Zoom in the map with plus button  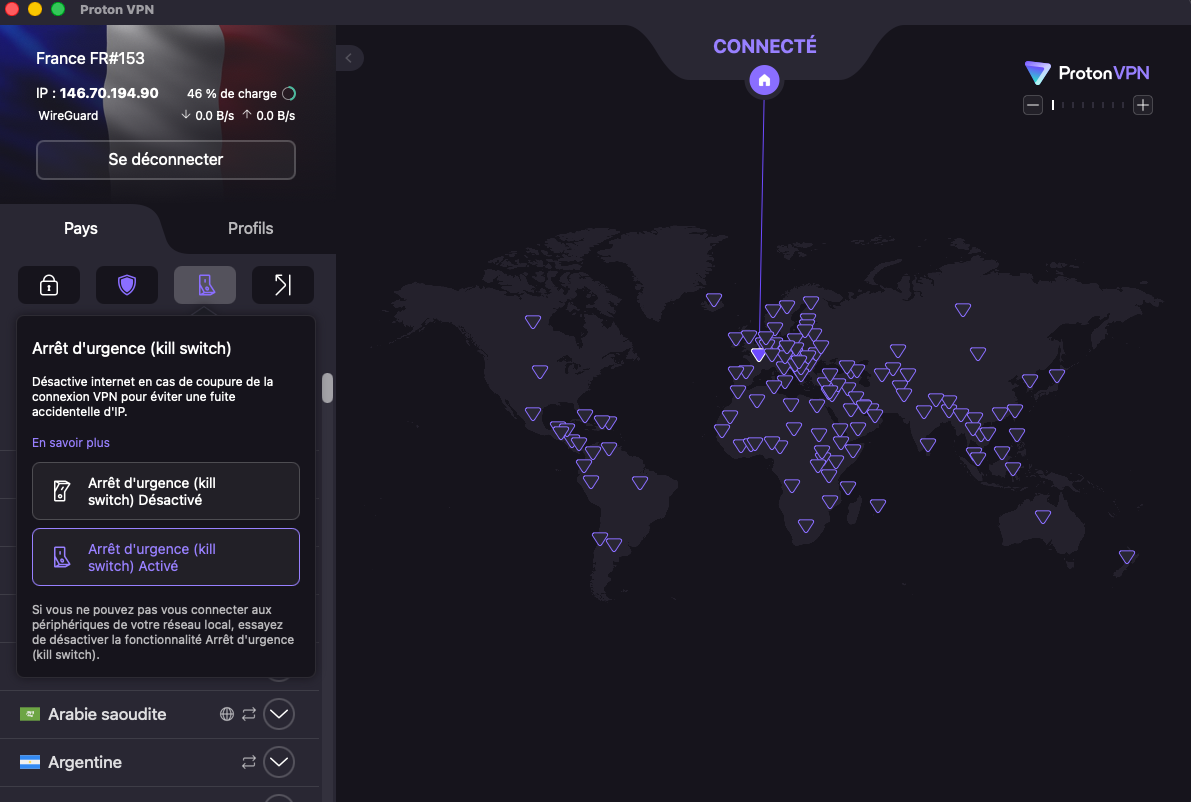point(1143,105)
